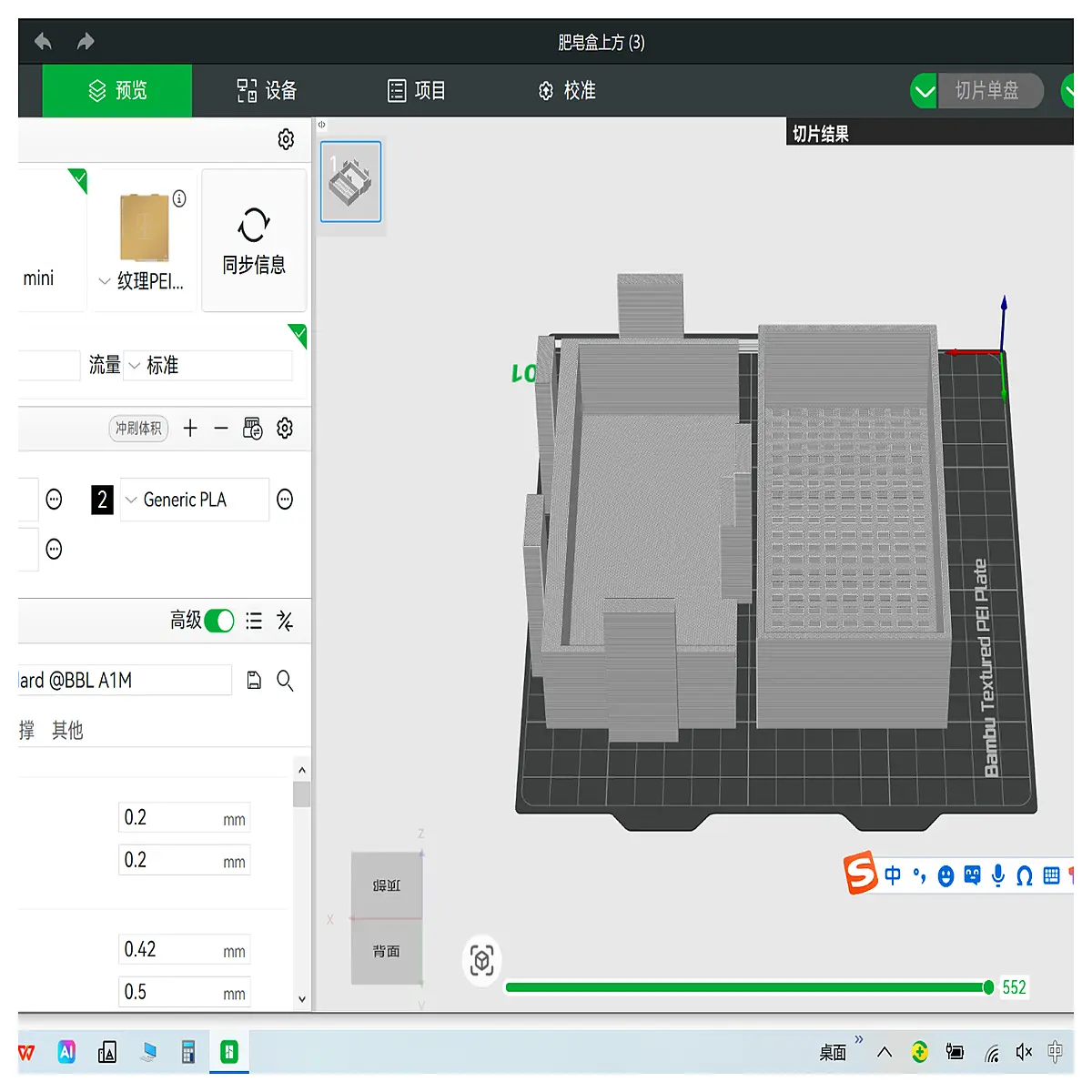Click the WPS icon in the taskbar
The height and width of the screenshot is (1092, 1092).
[x=26, y=1053]
